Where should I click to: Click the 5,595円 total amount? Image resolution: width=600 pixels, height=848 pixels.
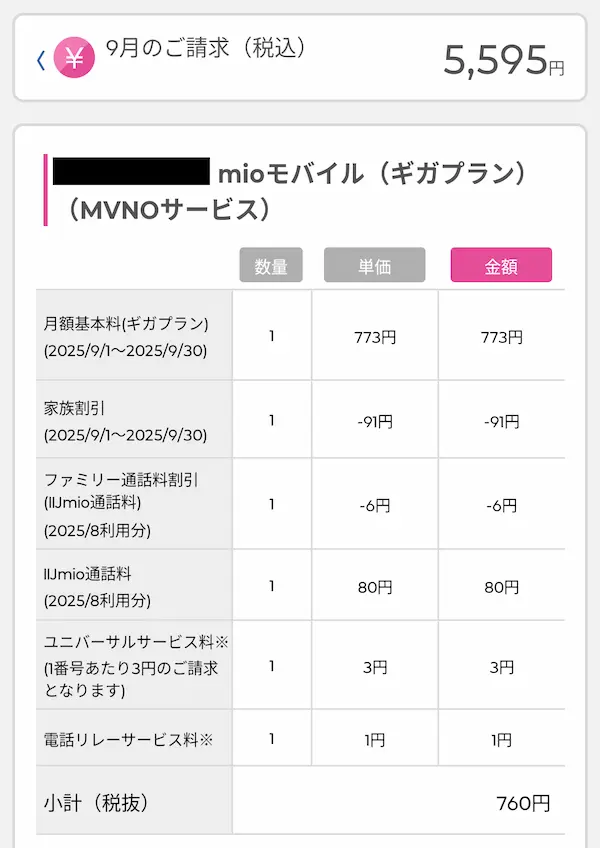click(503, 61)
